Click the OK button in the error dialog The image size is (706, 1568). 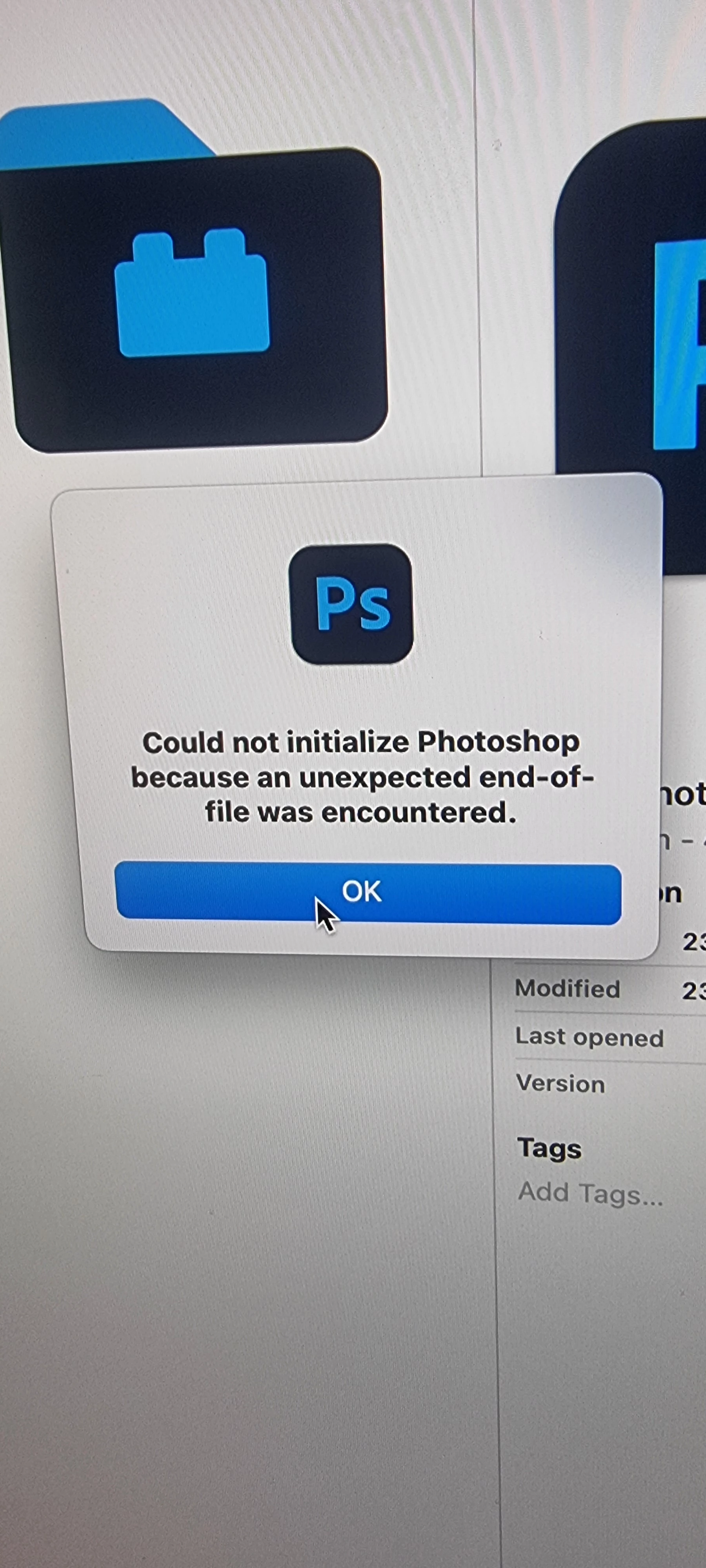368,892
